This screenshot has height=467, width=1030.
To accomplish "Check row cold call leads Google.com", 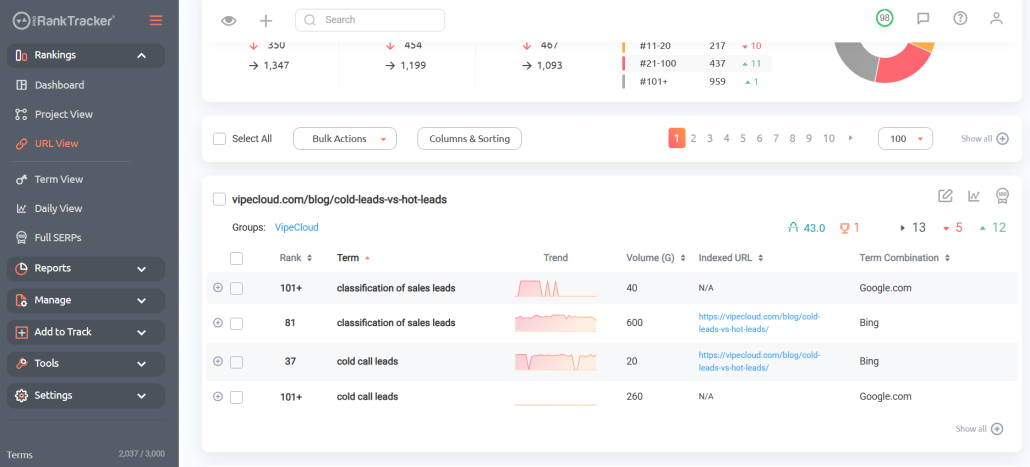I will (x=236, y=397).
